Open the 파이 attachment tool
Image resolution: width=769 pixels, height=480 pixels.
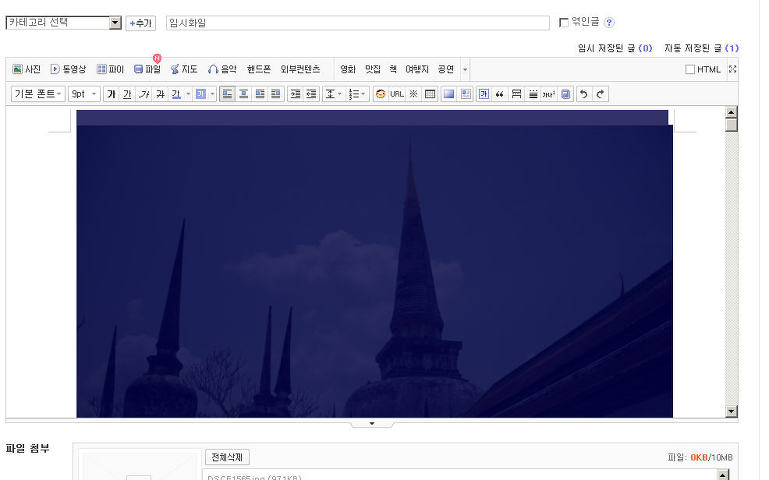[110, 69]
